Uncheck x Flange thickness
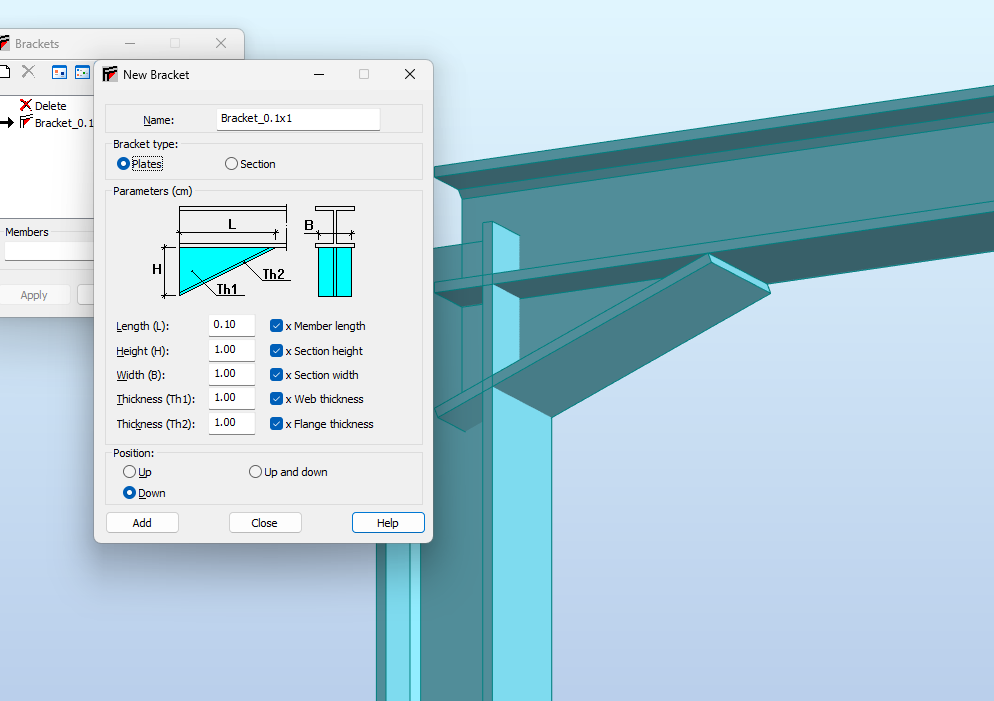The height and width of the screenshot is (701, 994). point(276,423)
